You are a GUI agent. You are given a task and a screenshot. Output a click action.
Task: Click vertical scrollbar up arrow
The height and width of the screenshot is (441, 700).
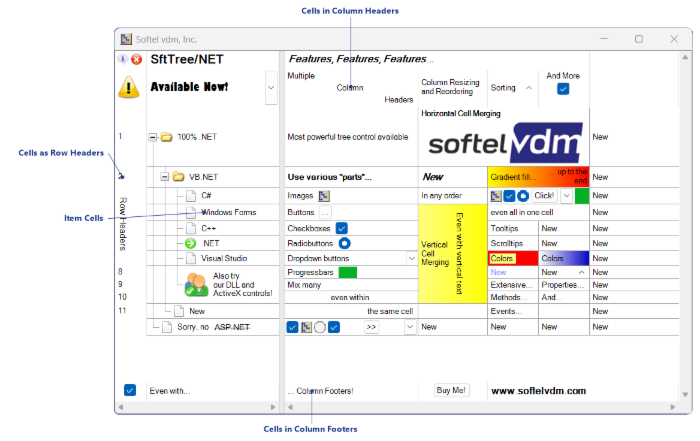click(685, 58)
